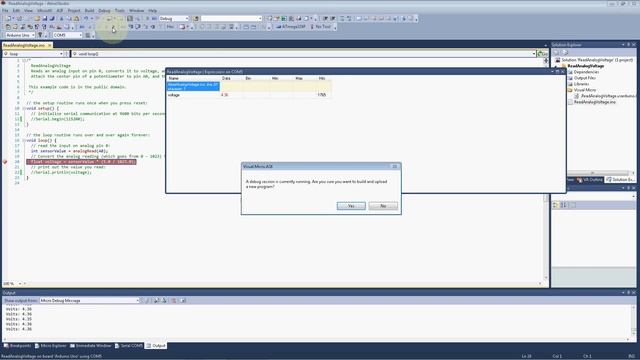Screen dimensions: 640x360
Task: Click No in the Visual Micro dialog
Action: (x=383, y=206)
